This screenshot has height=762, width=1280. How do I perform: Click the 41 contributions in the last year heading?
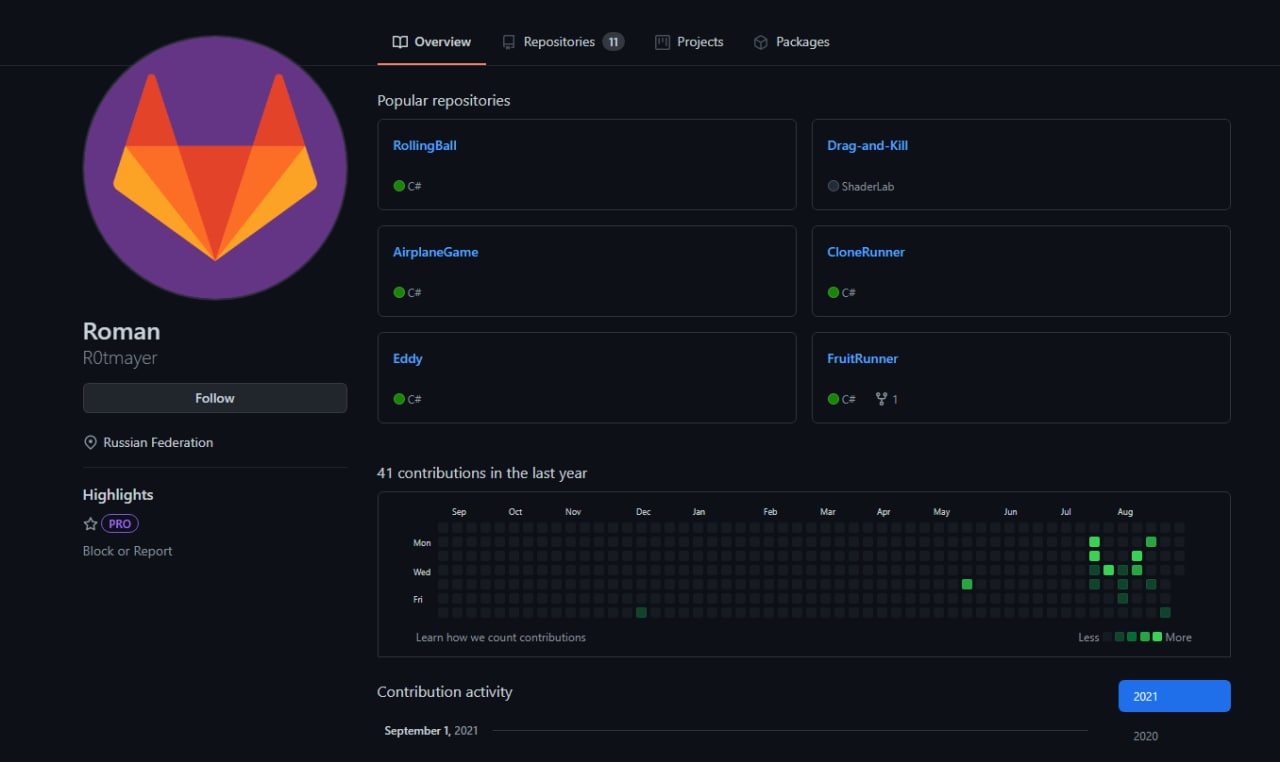click(482, 473)
